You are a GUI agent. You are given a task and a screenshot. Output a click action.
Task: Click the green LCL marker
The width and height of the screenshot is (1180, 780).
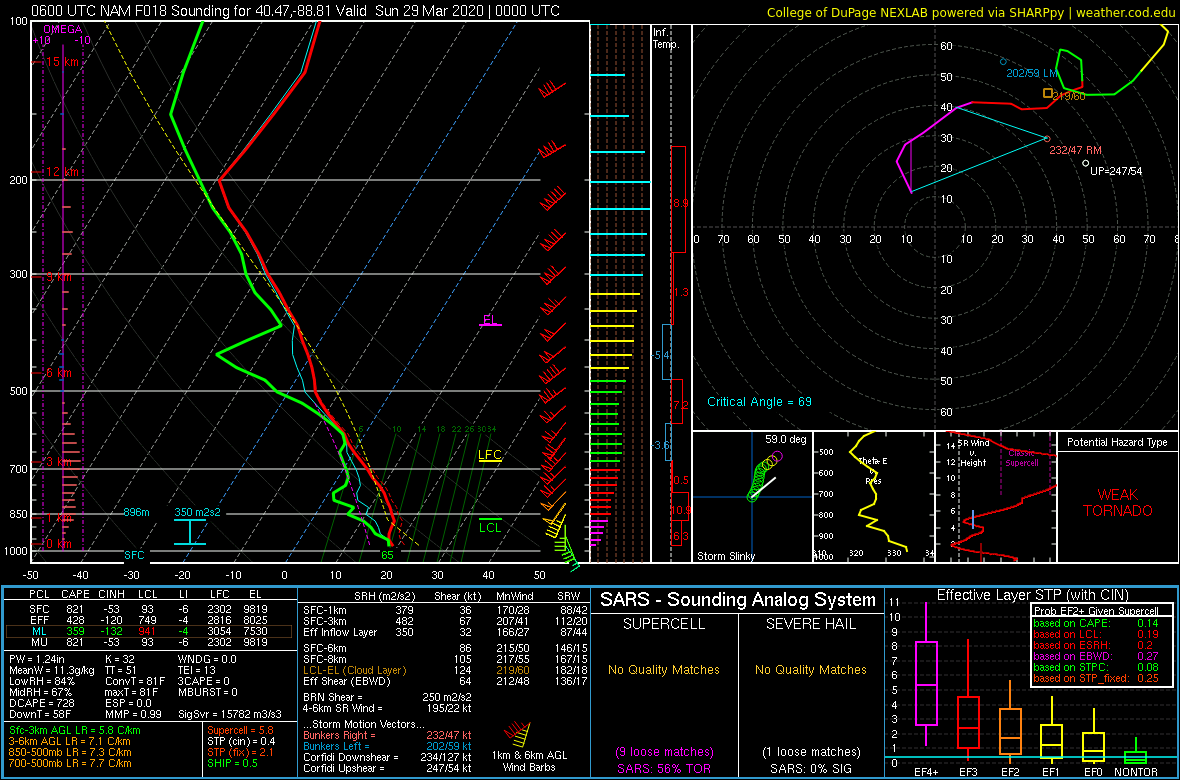490,525
